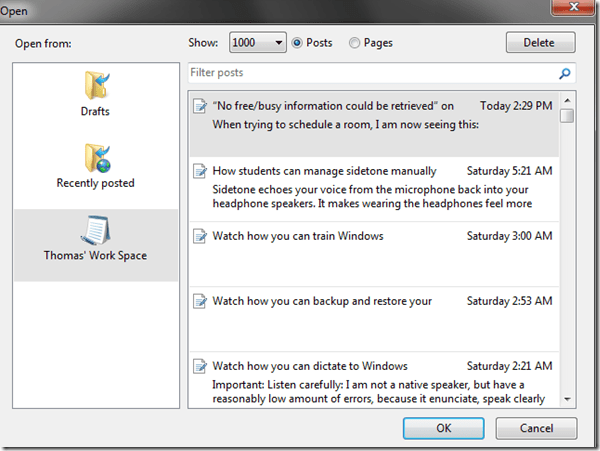The image size is (600, 451).
Task: Click document icon for sidetone post
Action: [x=200, y=171]
